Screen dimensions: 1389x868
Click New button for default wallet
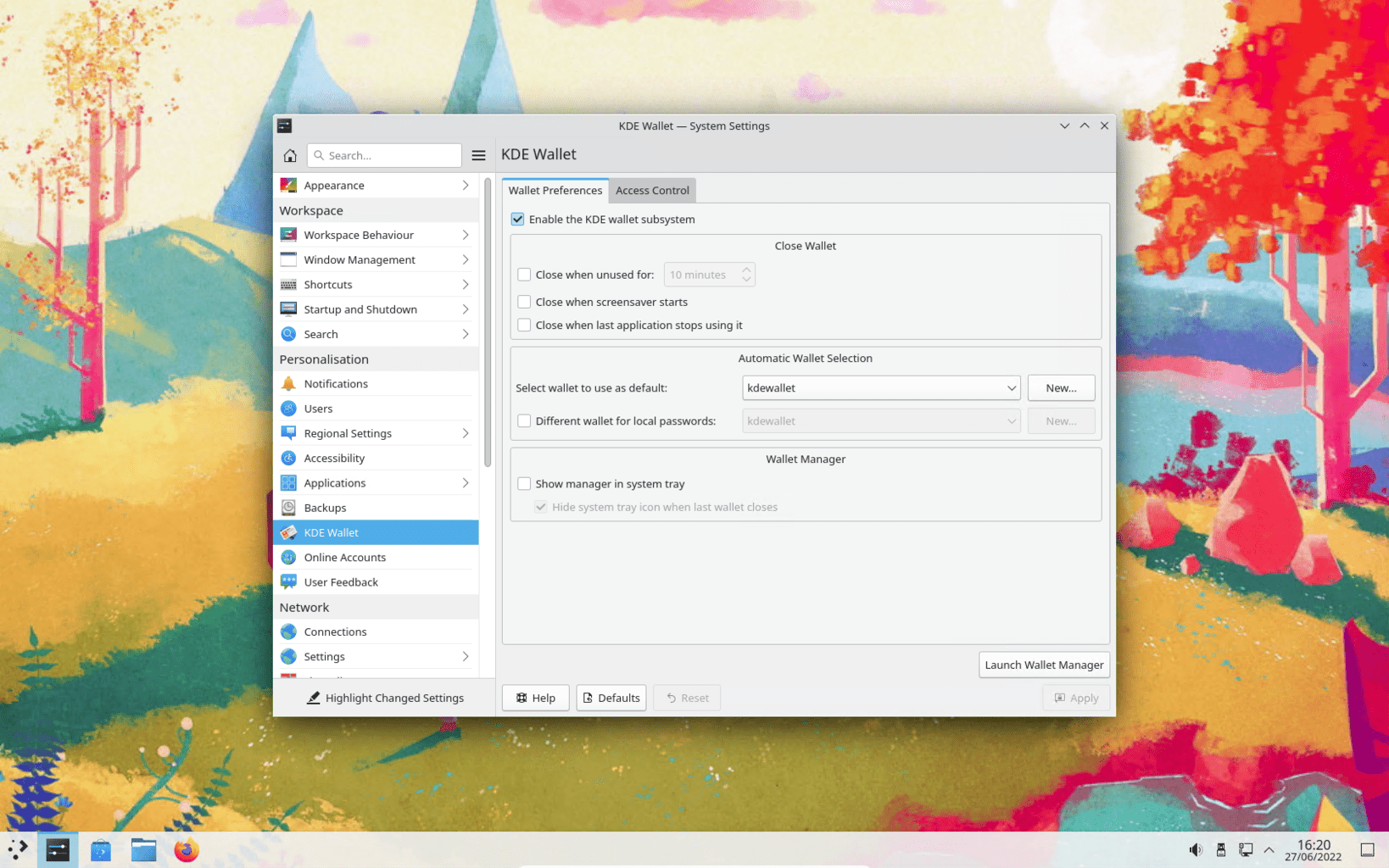1061,387
